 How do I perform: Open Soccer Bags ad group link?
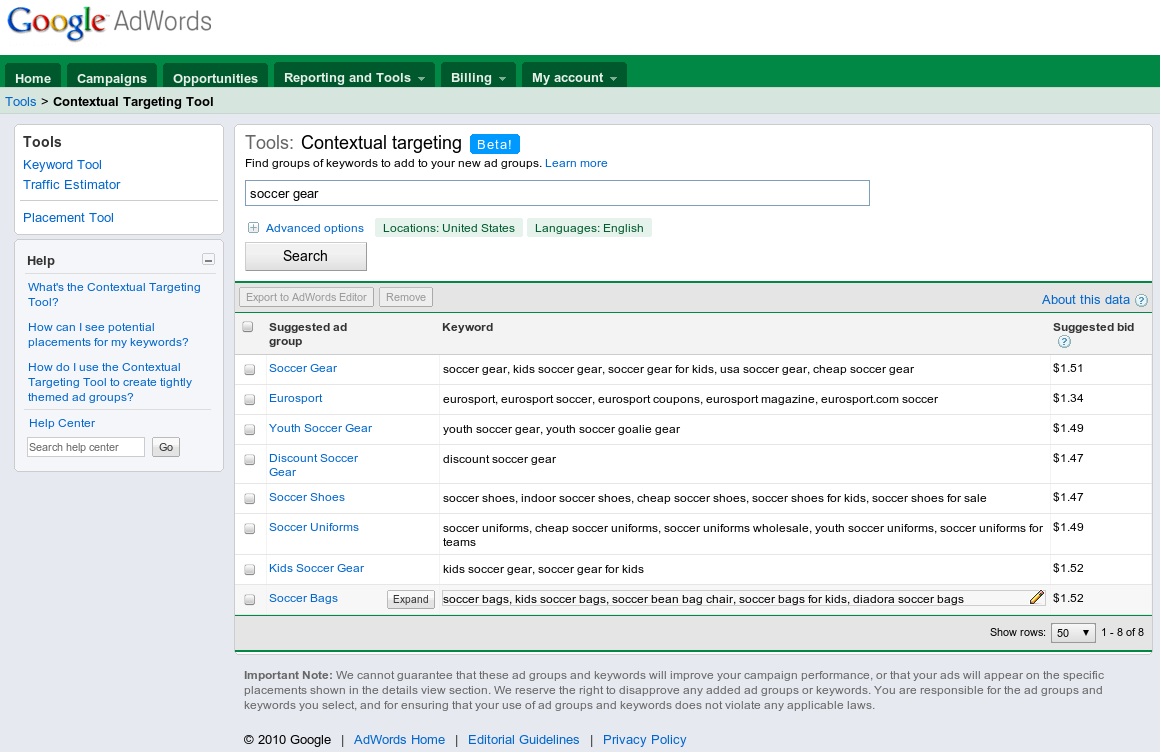pos(303,598)
